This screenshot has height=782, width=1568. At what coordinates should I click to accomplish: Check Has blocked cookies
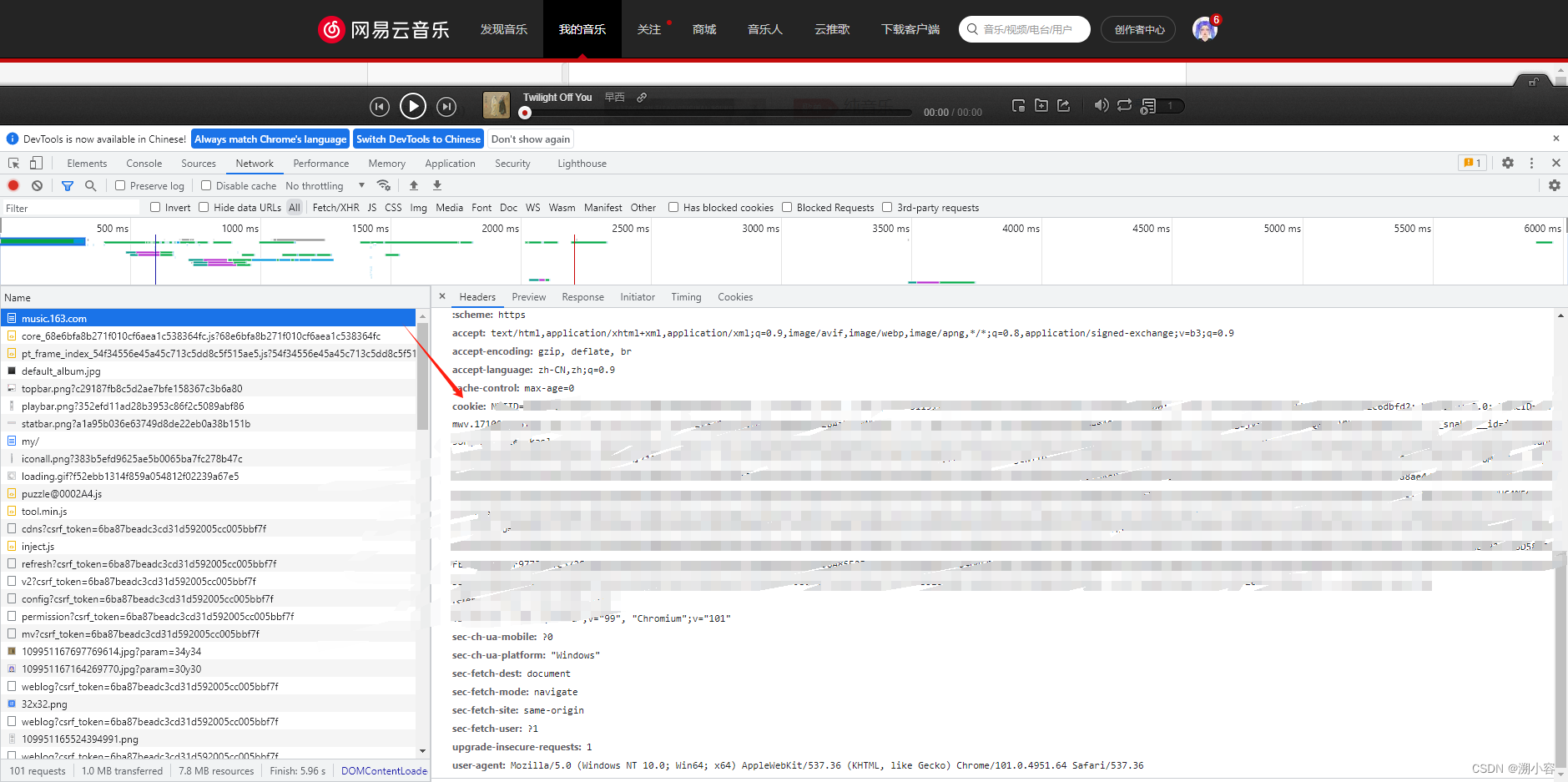click(673, 207)
